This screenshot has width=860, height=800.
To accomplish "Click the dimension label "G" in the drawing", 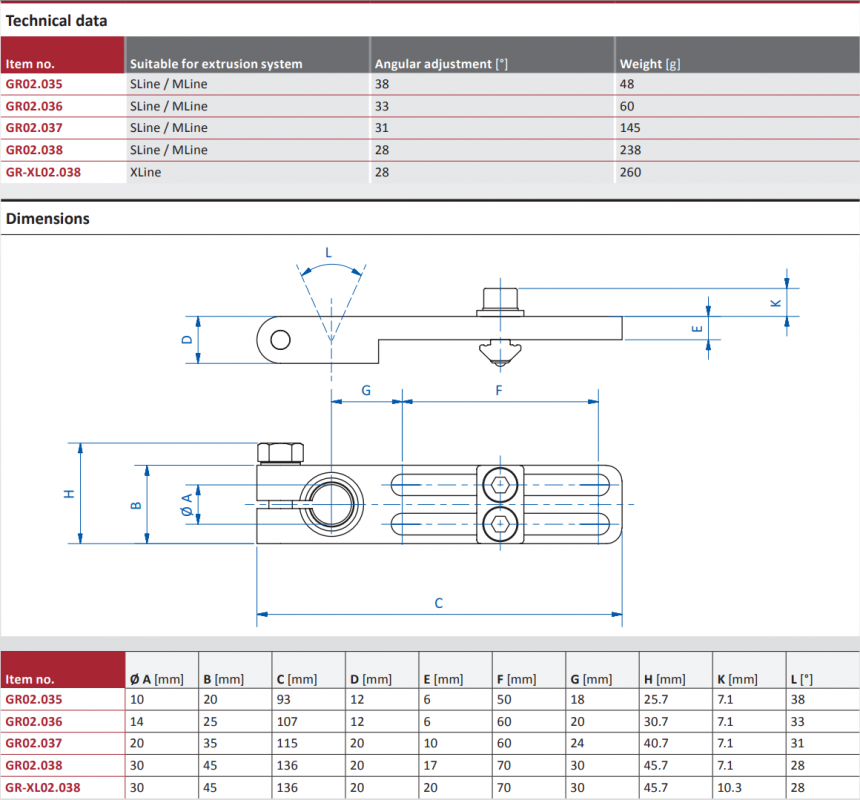I will pyautogui.click(x=366, y=390).
